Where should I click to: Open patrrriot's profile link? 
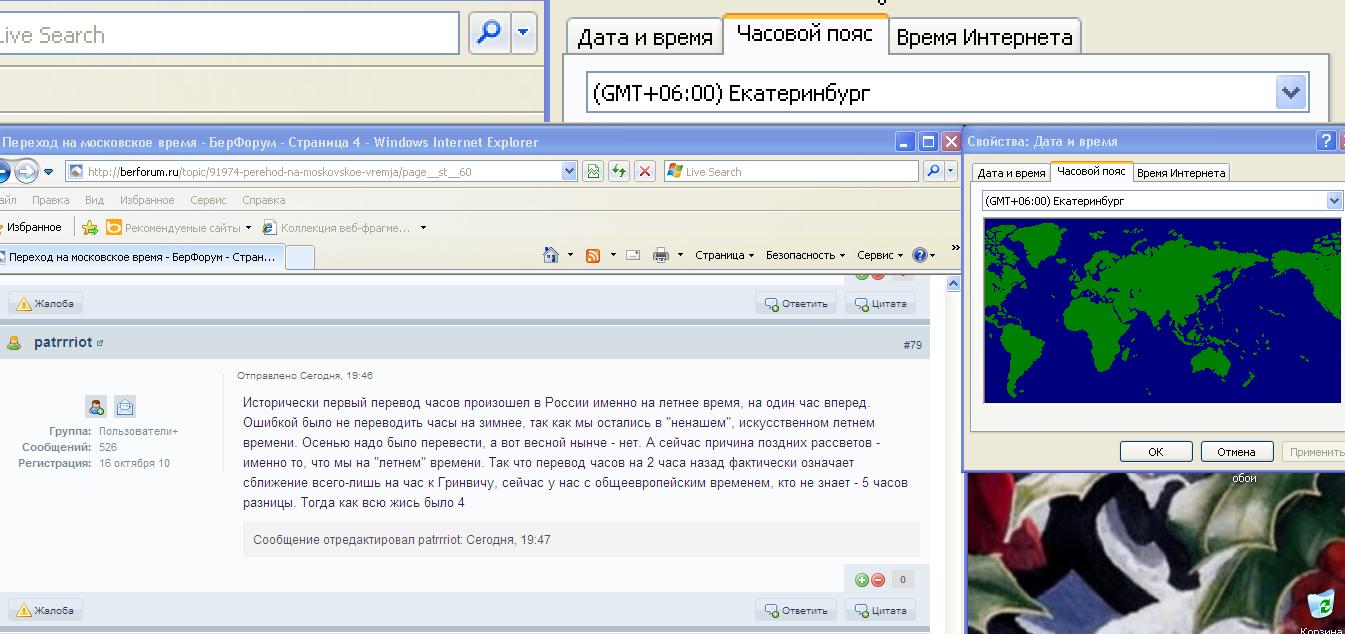(63, 342)
